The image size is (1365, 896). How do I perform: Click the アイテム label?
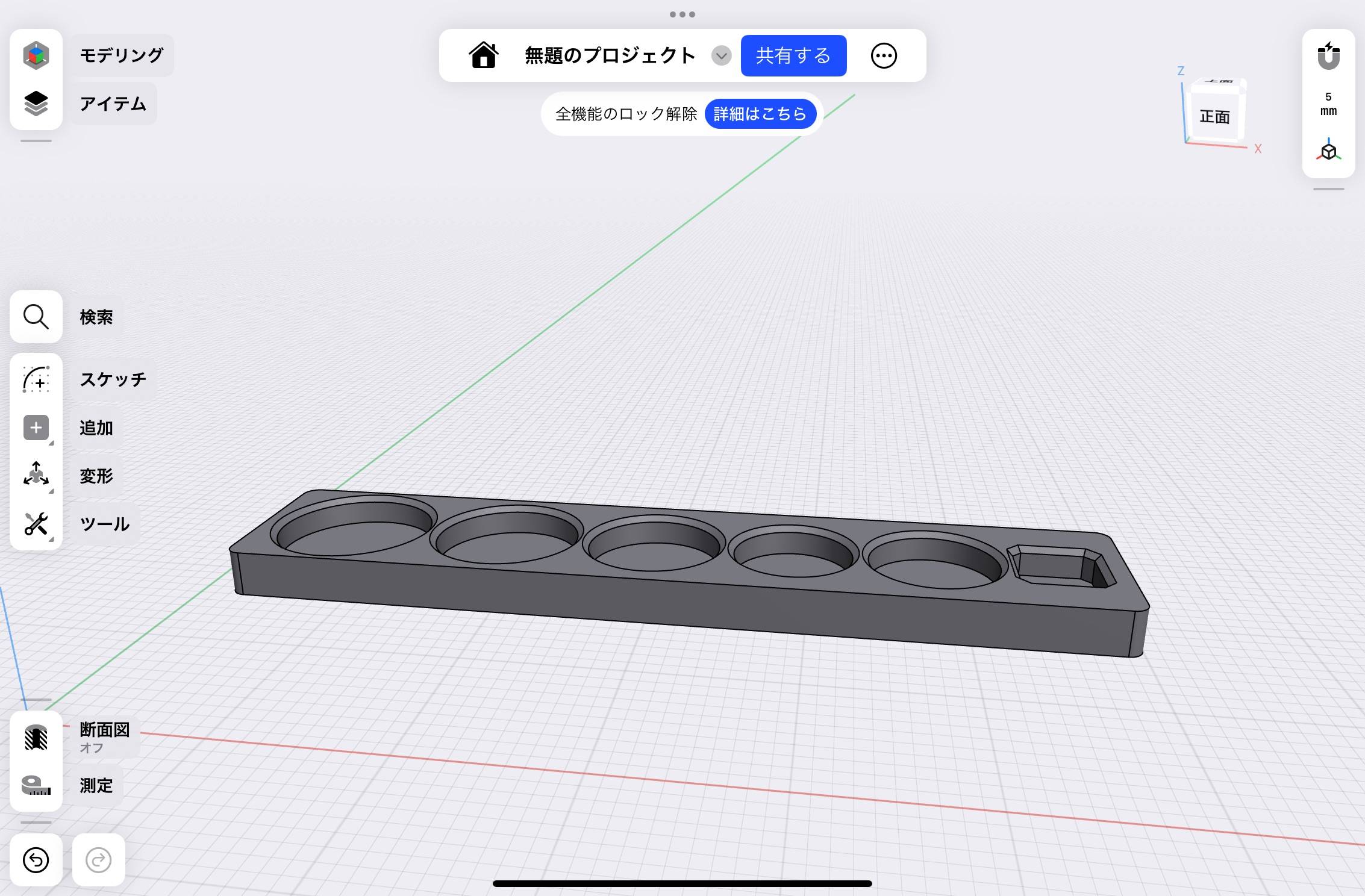pyautogui.click(x=113, y=104)
